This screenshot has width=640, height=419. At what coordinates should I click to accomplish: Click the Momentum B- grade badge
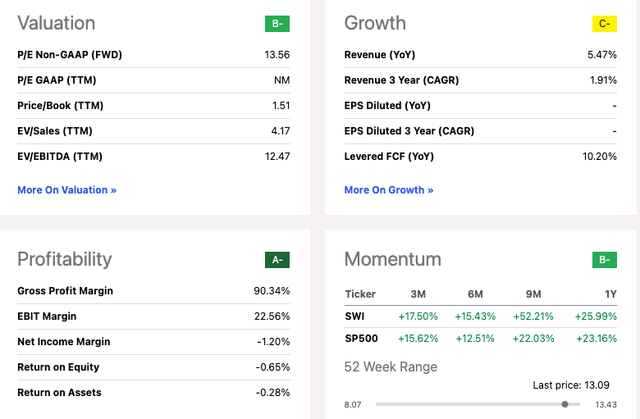603,260
